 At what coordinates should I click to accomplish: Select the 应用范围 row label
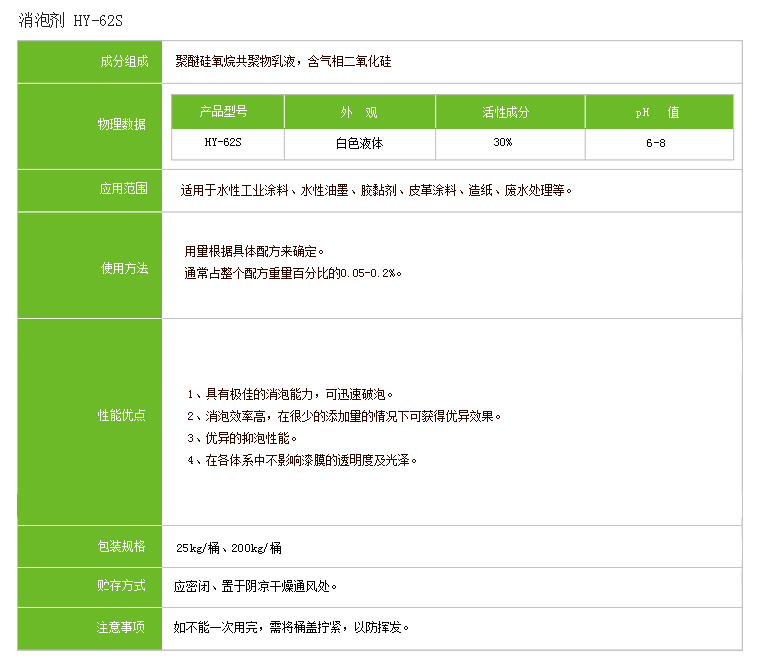[123, 189]
